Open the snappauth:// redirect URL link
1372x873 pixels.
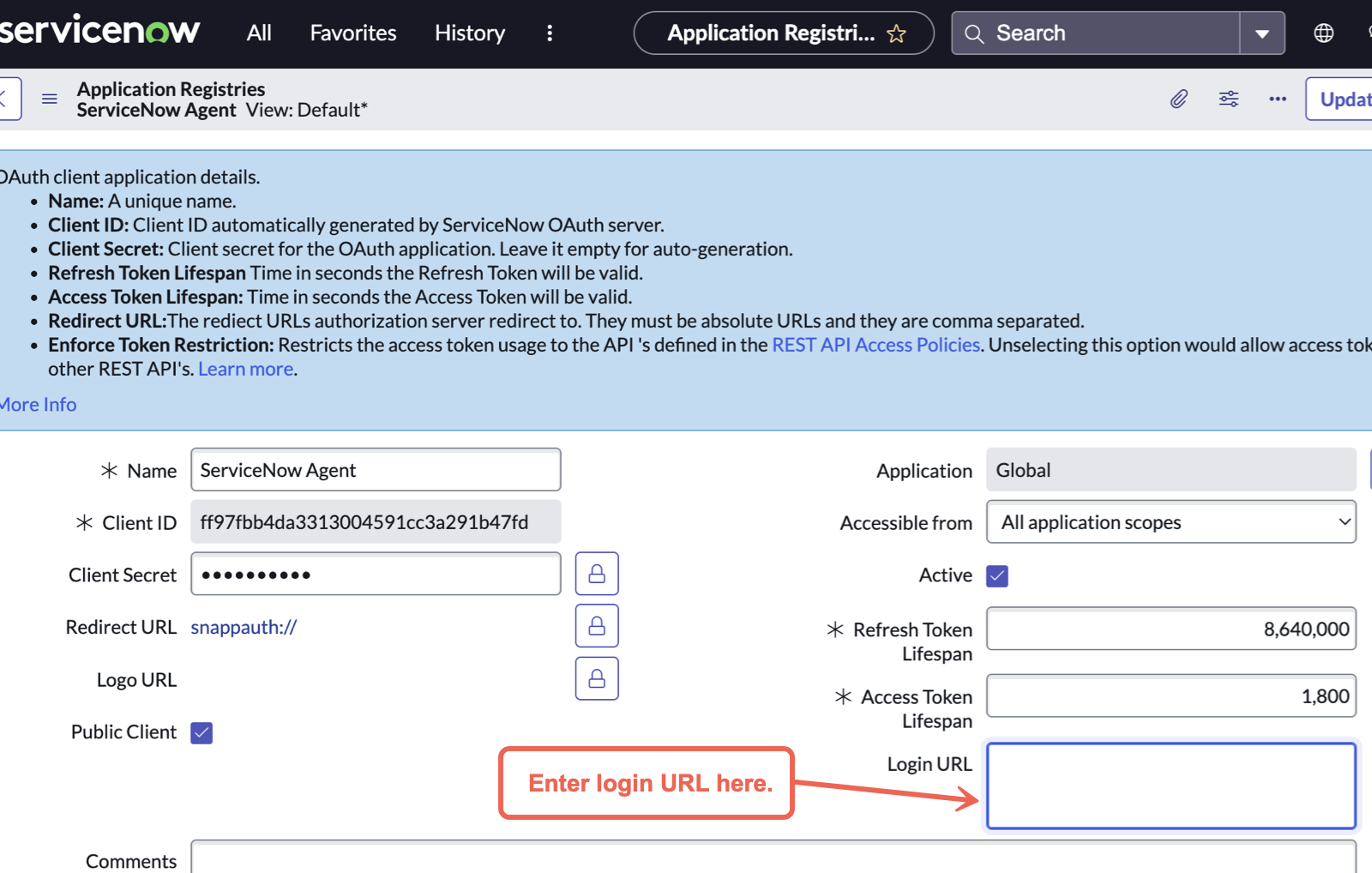point(244,627)
